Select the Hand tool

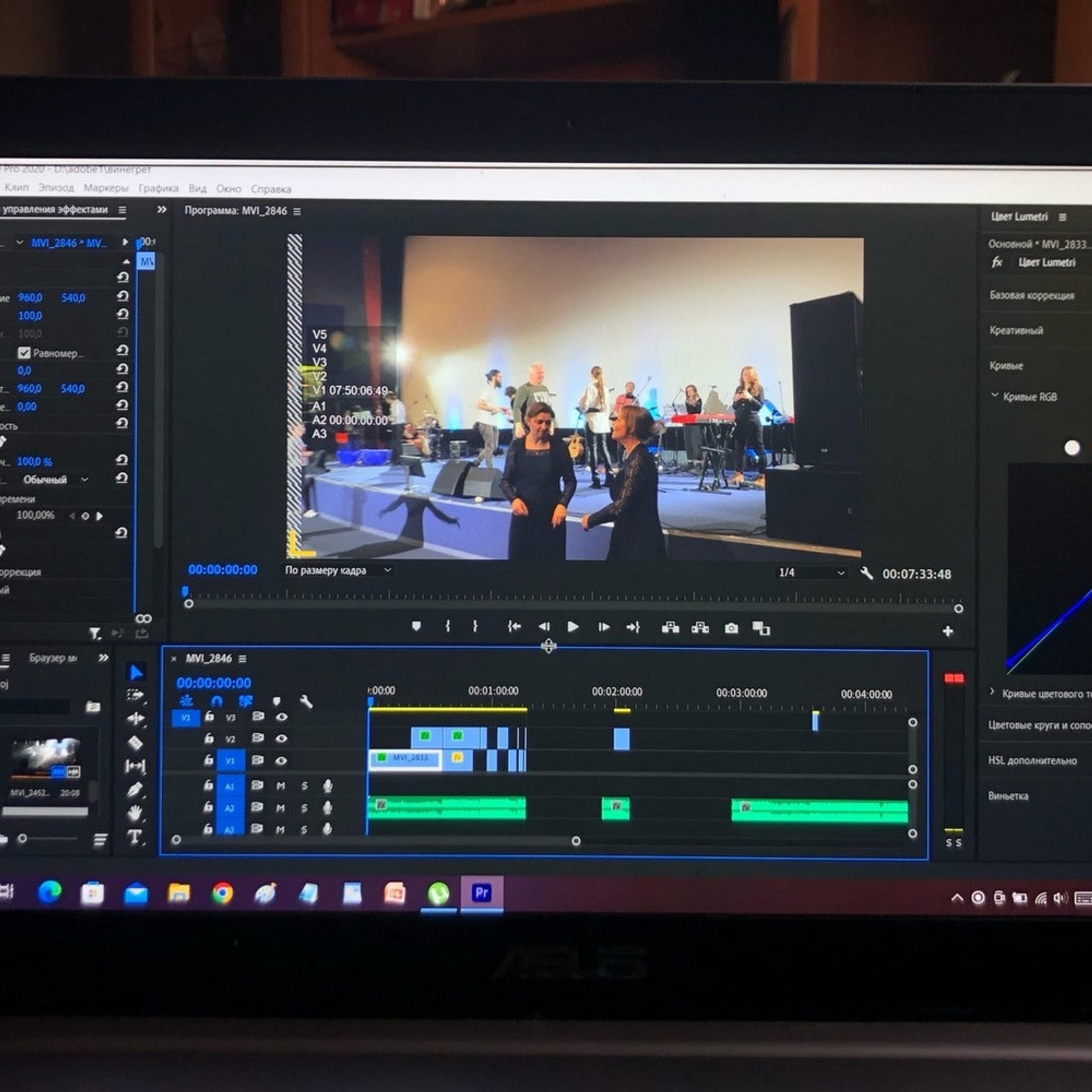click(x=135, y=813)
